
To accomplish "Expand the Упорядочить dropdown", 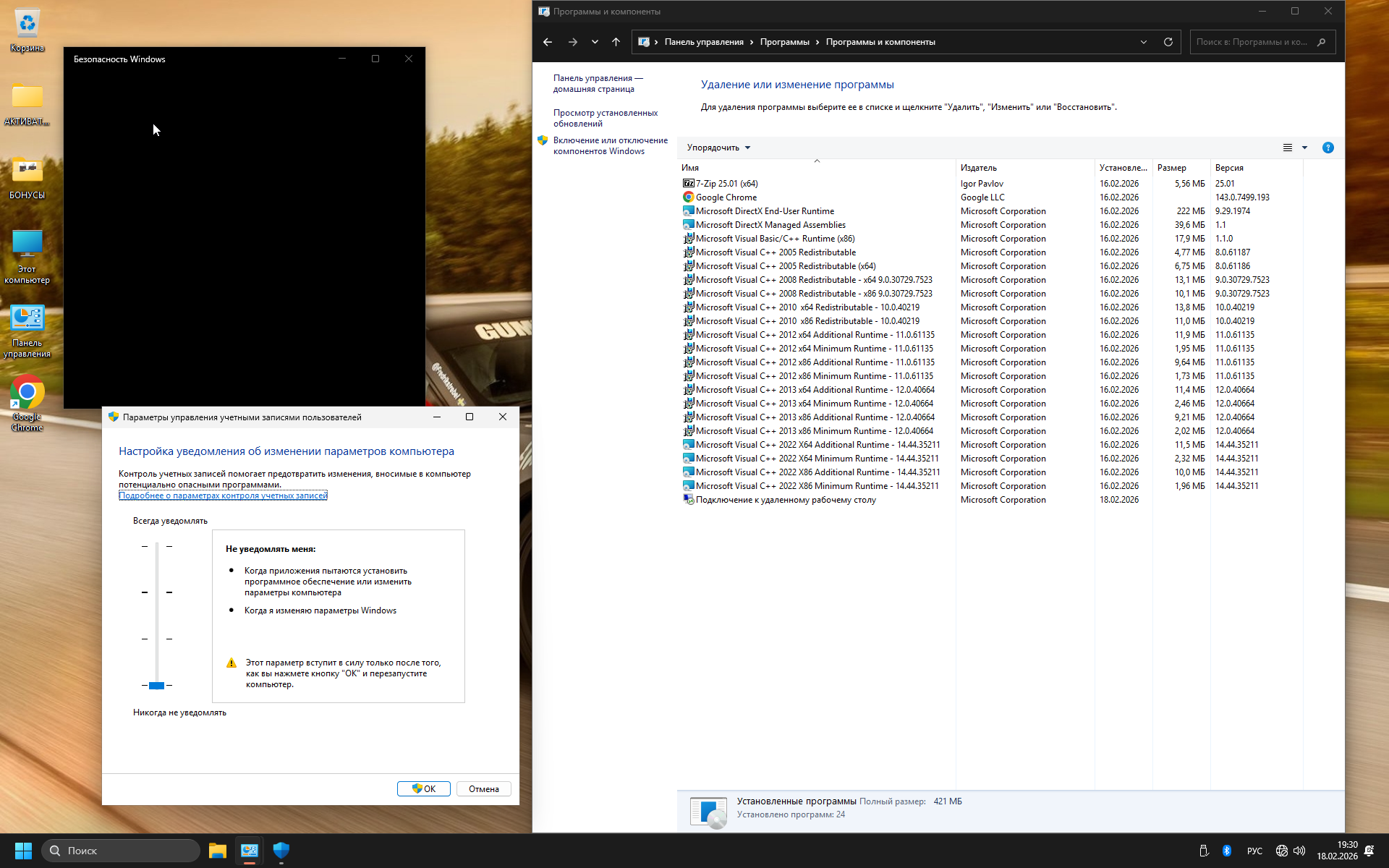I will (x=718, y=148).
